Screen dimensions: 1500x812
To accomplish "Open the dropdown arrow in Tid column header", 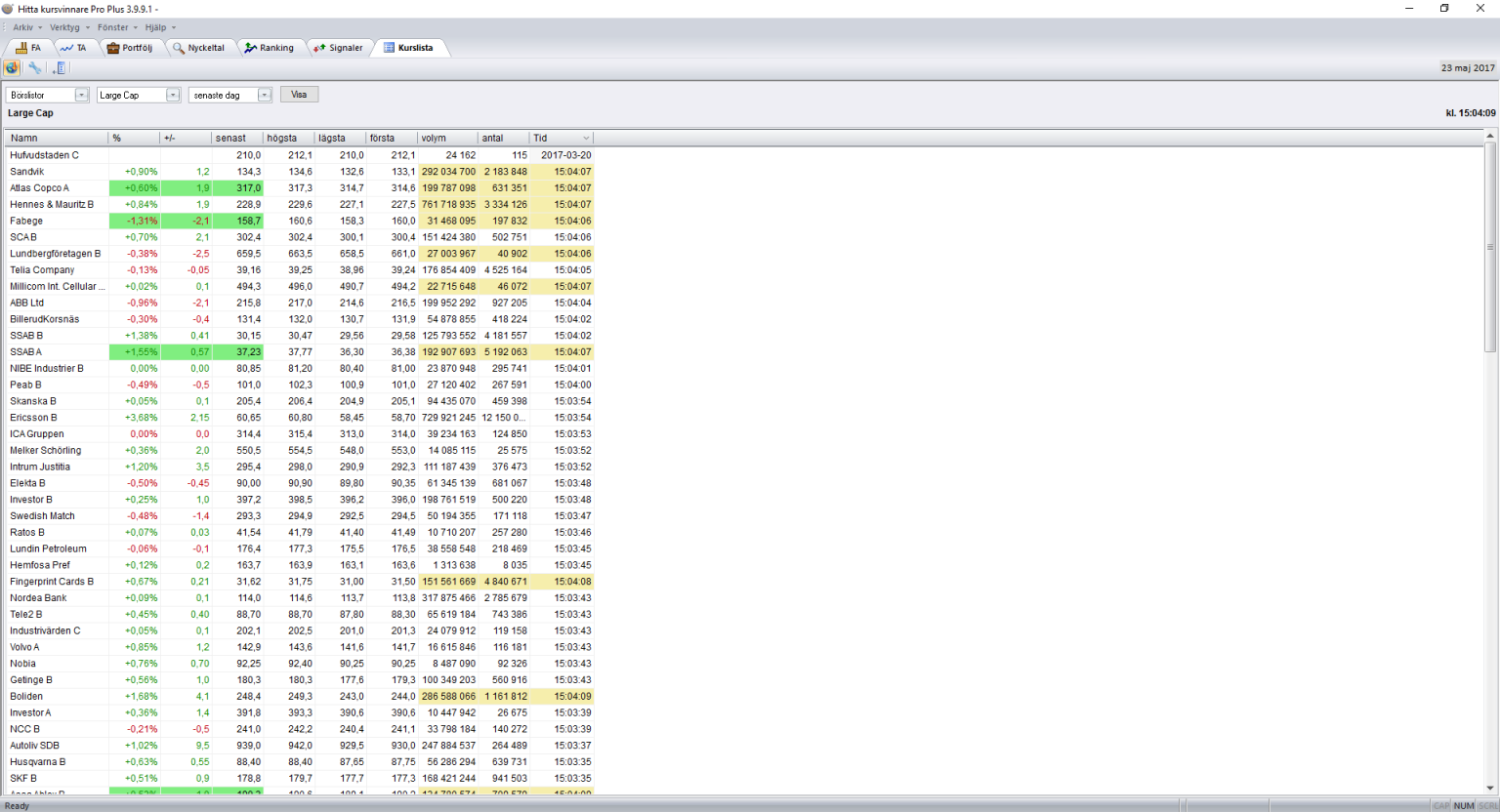I will [586, 139].
